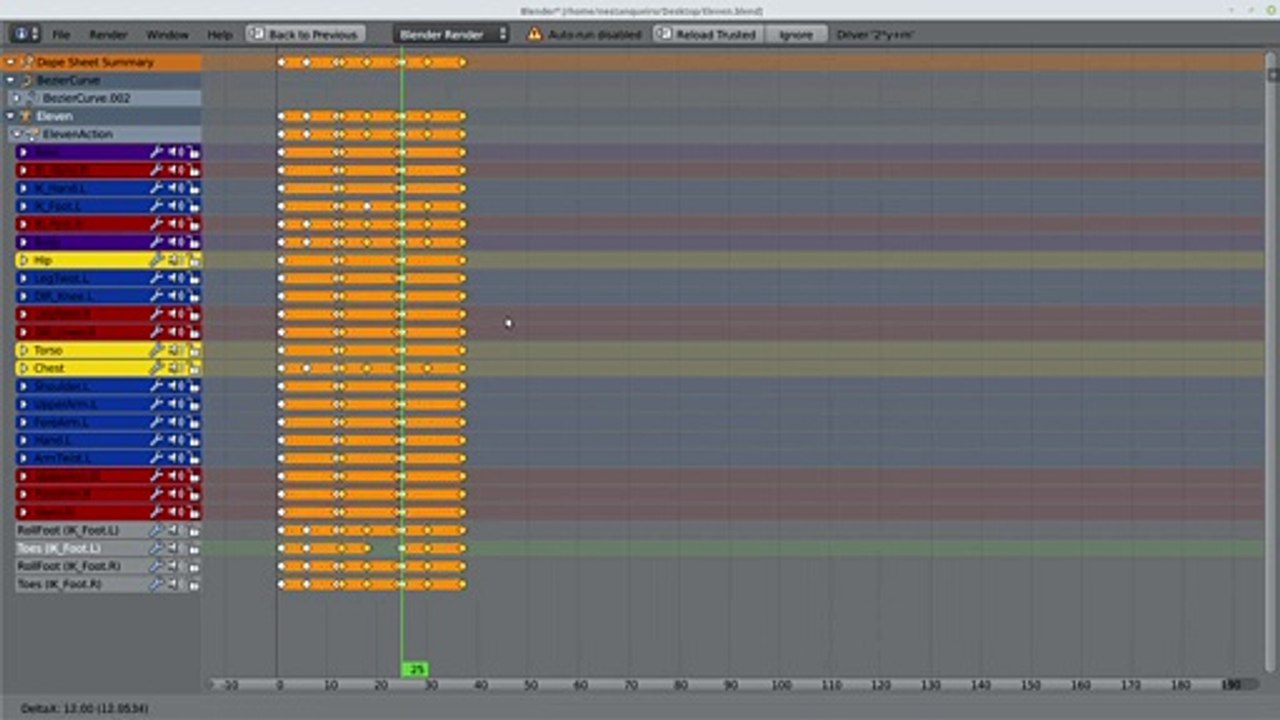Mute the Hip channel group

point(175,260)
